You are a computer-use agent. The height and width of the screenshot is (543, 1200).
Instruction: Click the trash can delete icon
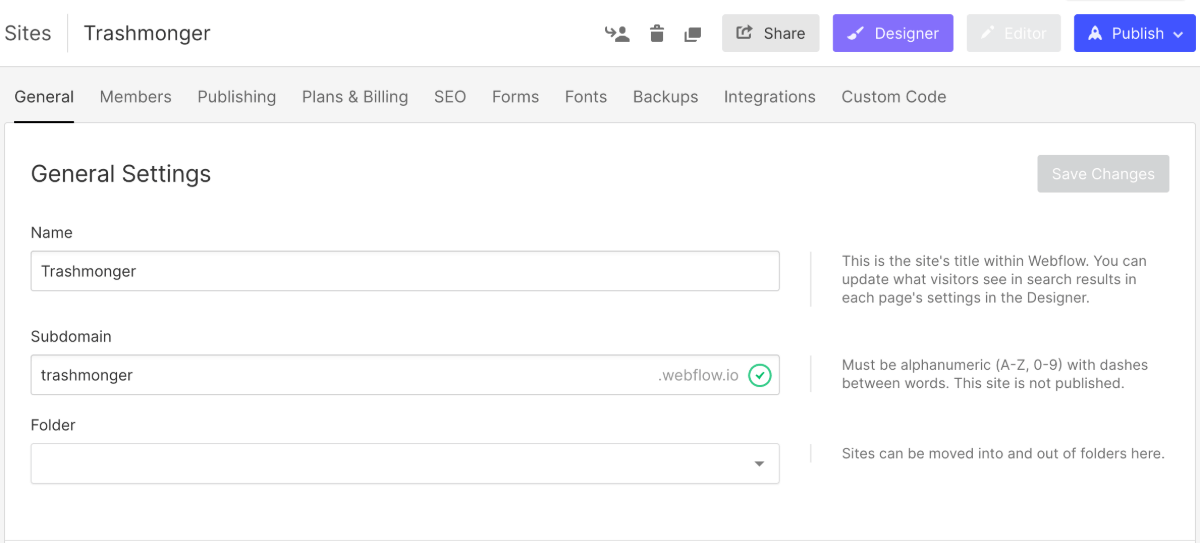[x=656, y=34]
